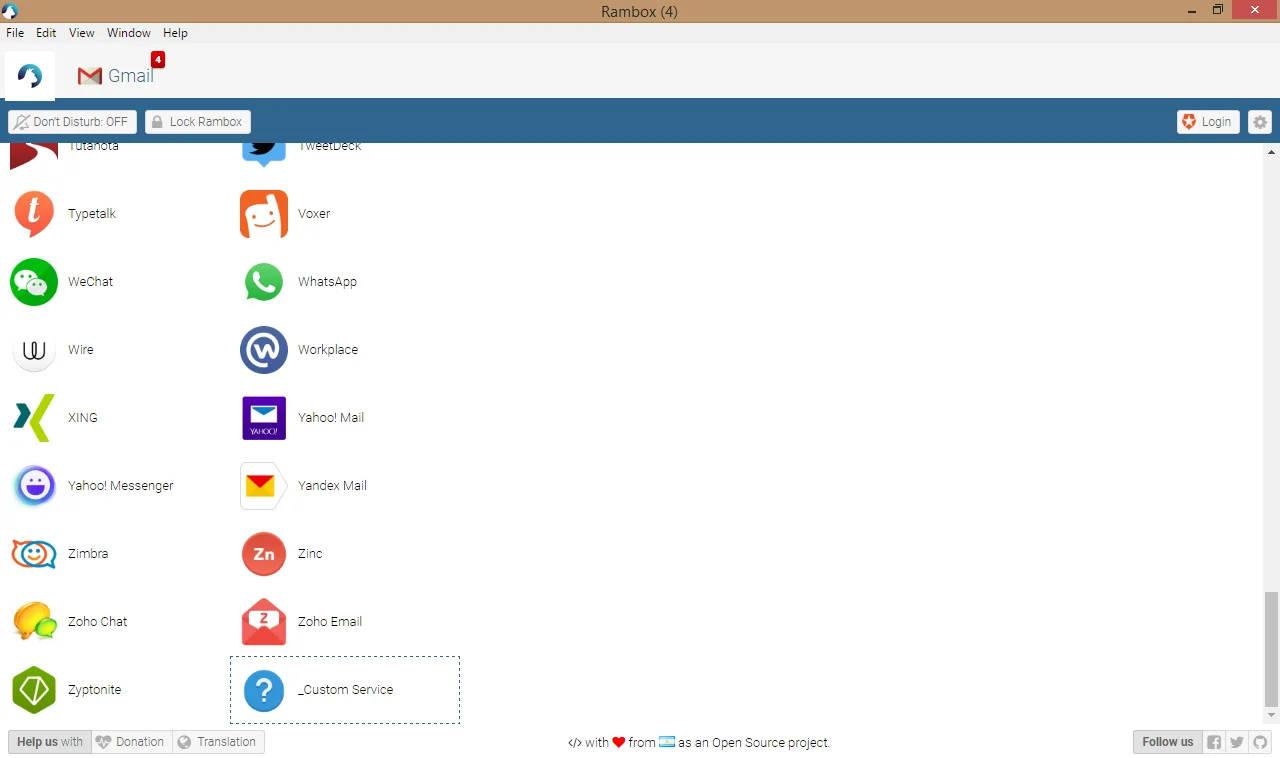Click the Gmail unread badge showing 4
The width and height of the screenshot is (1280, 758).
(x=158, y=60)
